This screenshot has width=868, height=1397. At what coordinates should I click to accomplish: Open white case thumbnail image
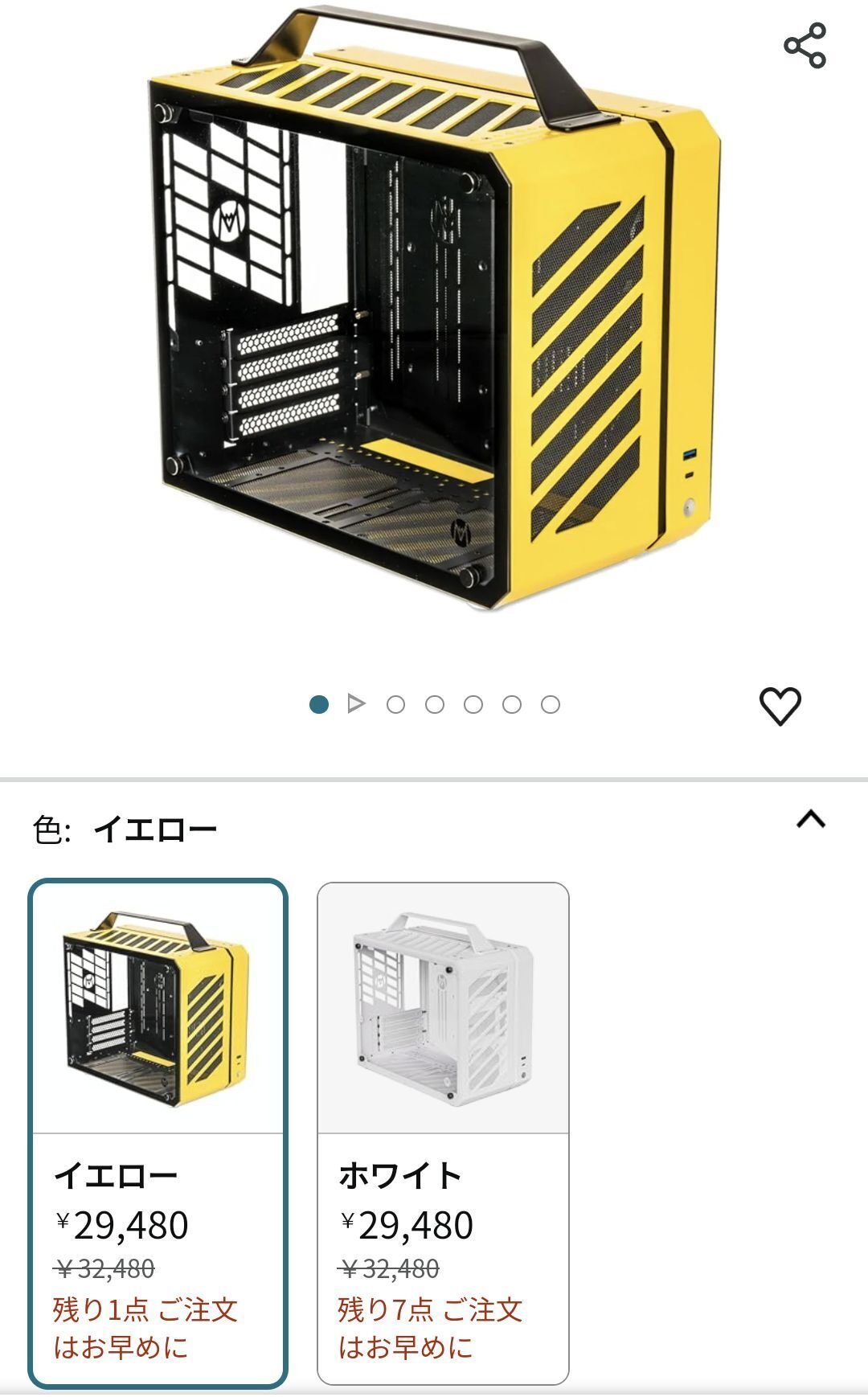(443, 1010)
